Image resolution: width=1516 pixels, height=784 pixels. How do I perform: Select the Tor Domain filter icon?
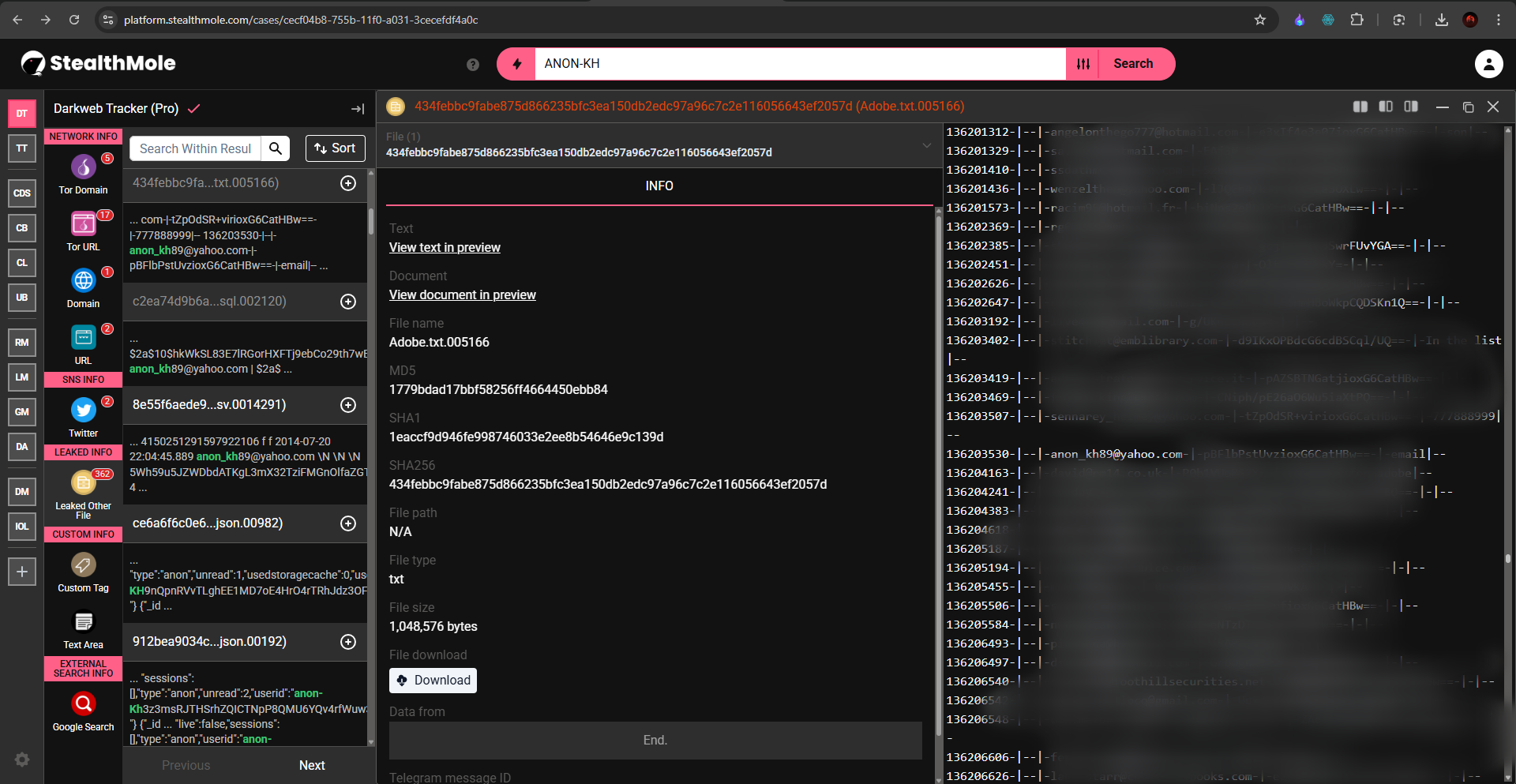pyautogui.click(x=84, y=167)
